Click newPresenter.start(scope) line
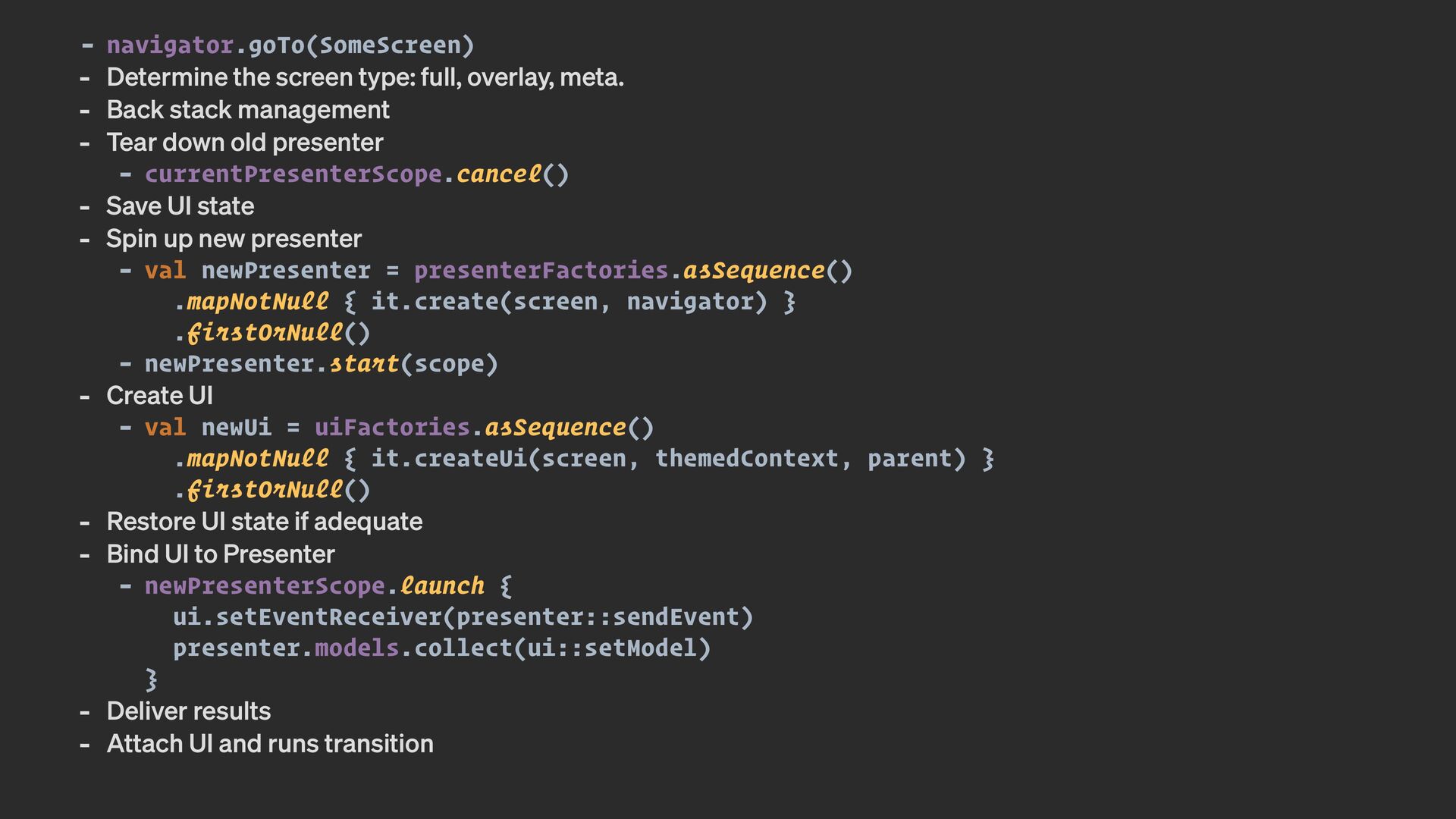 322,364
